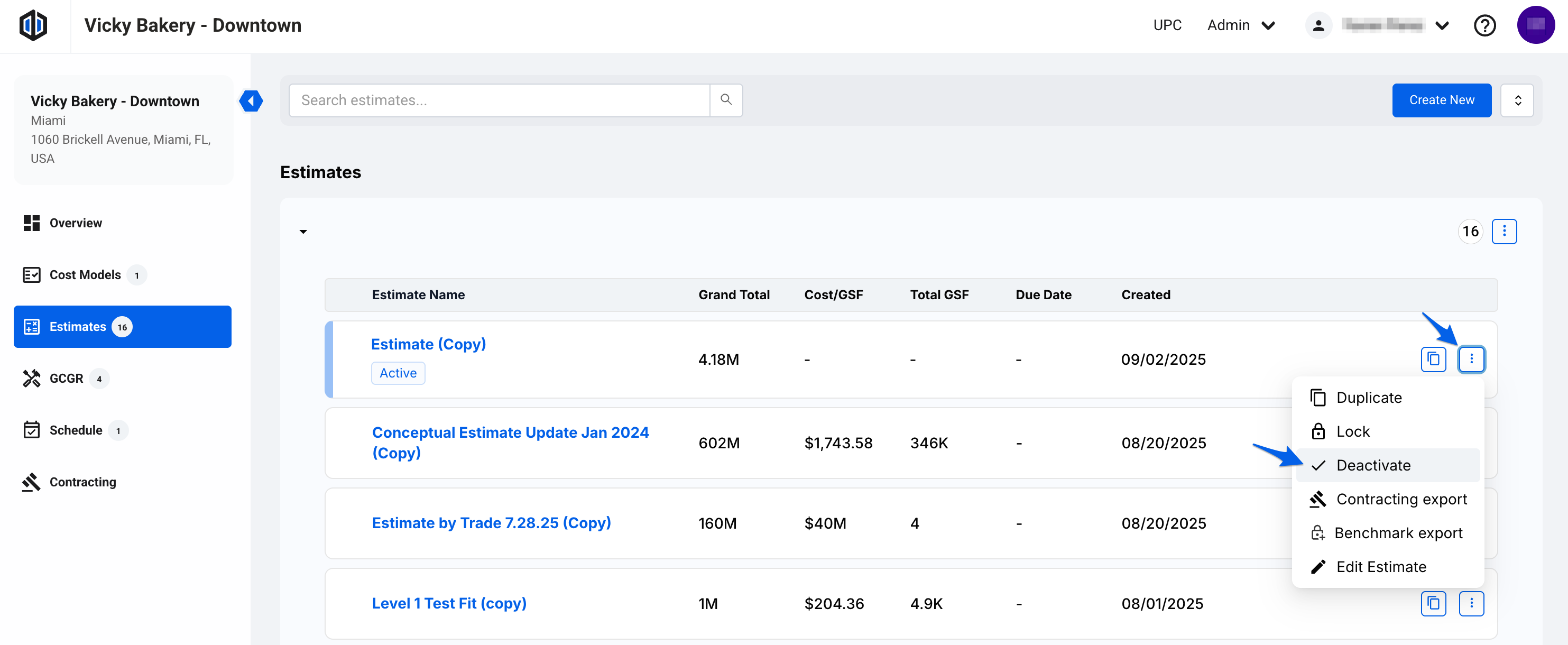Click the checkmark icon next to Deactivate
Screen dimensions: 1568x645
[1318, 465]
